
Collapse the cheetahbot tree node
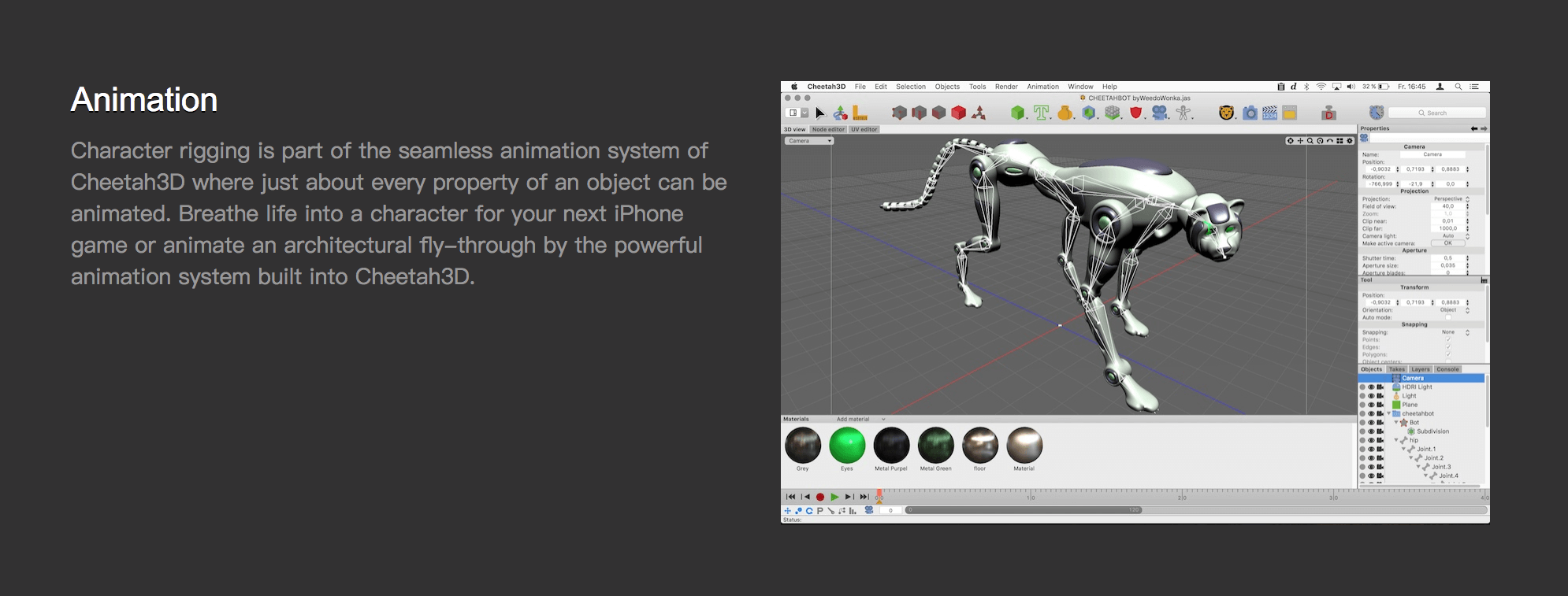coord(1388,413)
